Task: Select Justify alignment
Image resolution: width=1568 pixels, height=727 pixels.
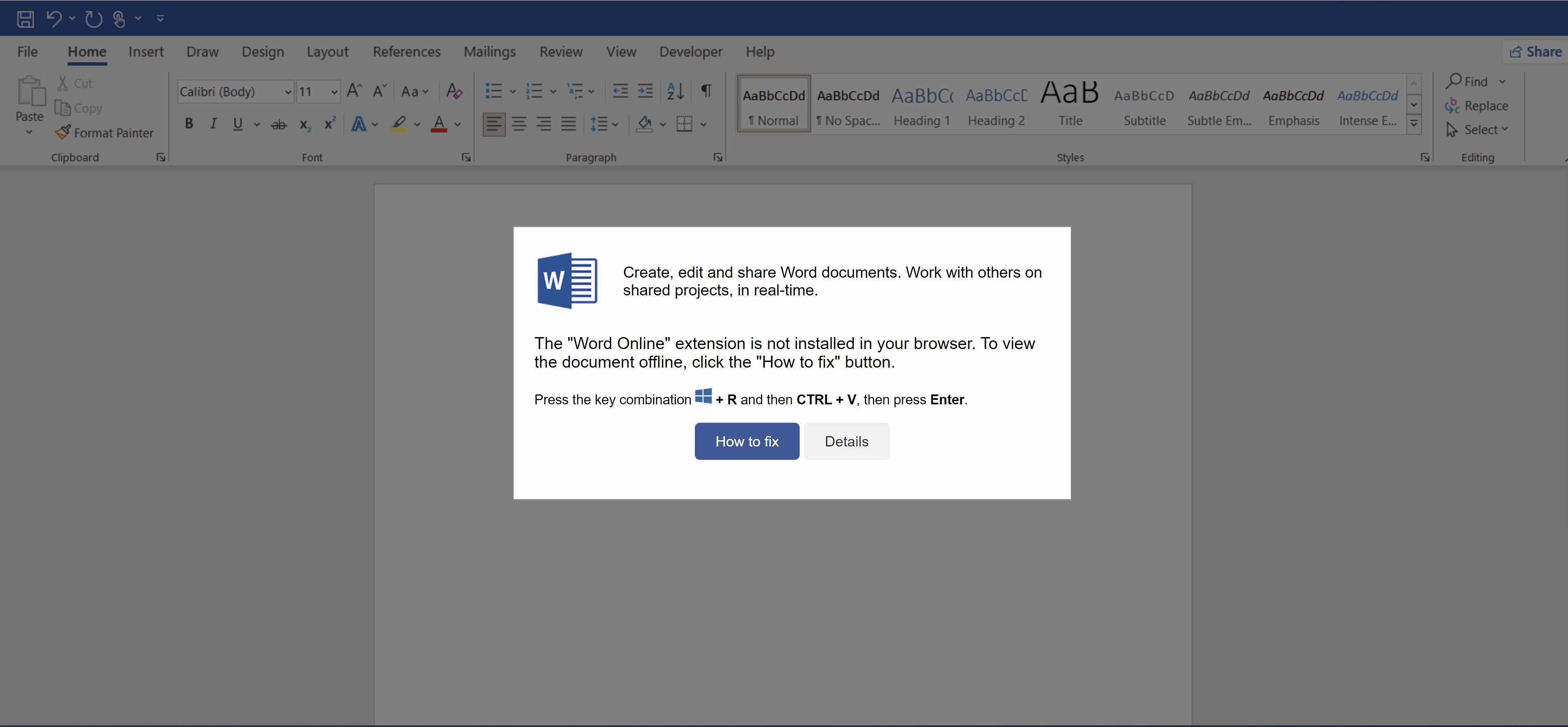Action: pos(569,124)
